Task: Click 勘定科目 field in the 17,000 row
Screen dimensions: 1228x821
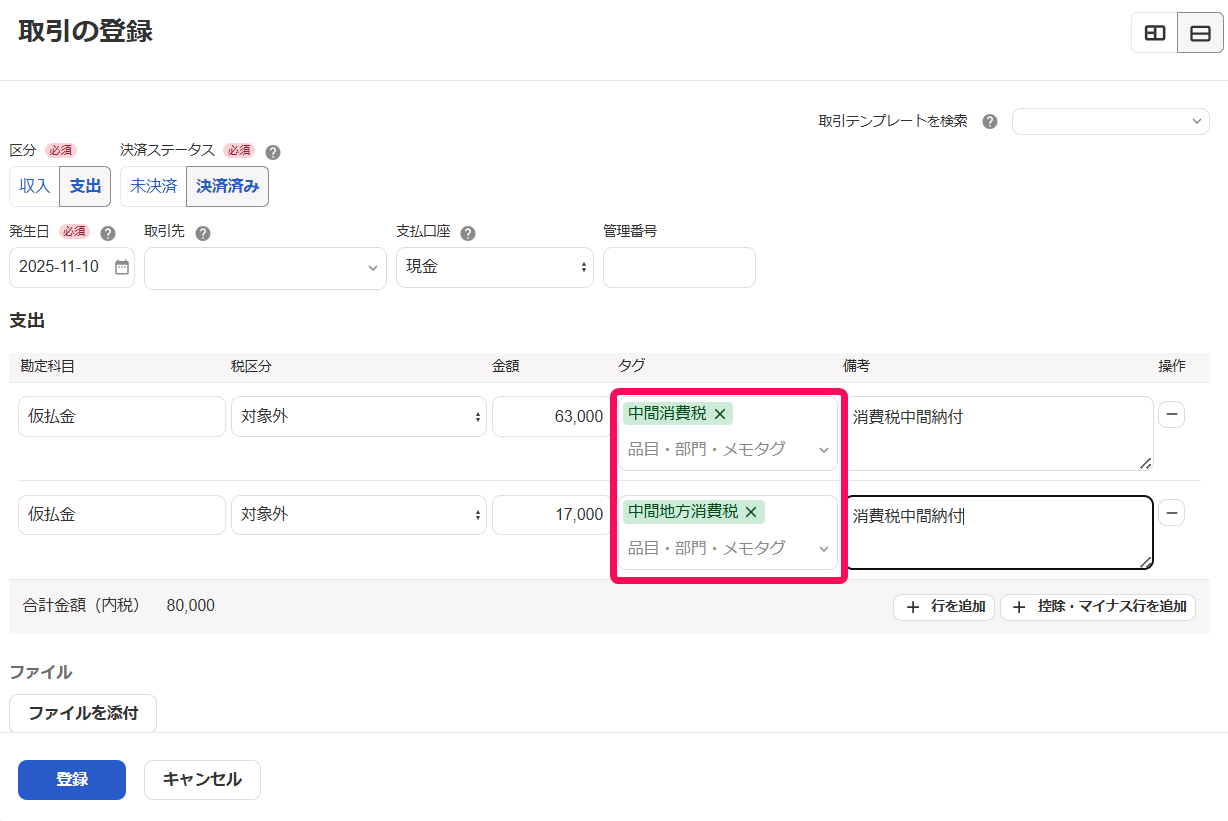Action: pos(122,514)
